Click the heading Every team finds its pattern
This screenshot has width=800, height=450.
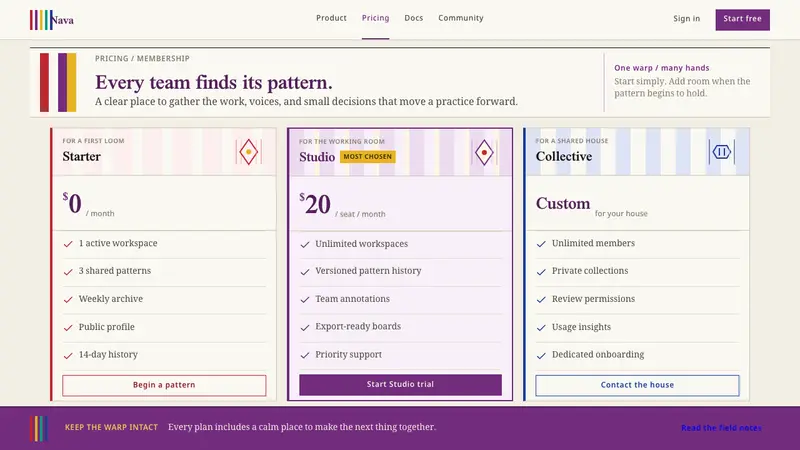[x=214, y=82]
